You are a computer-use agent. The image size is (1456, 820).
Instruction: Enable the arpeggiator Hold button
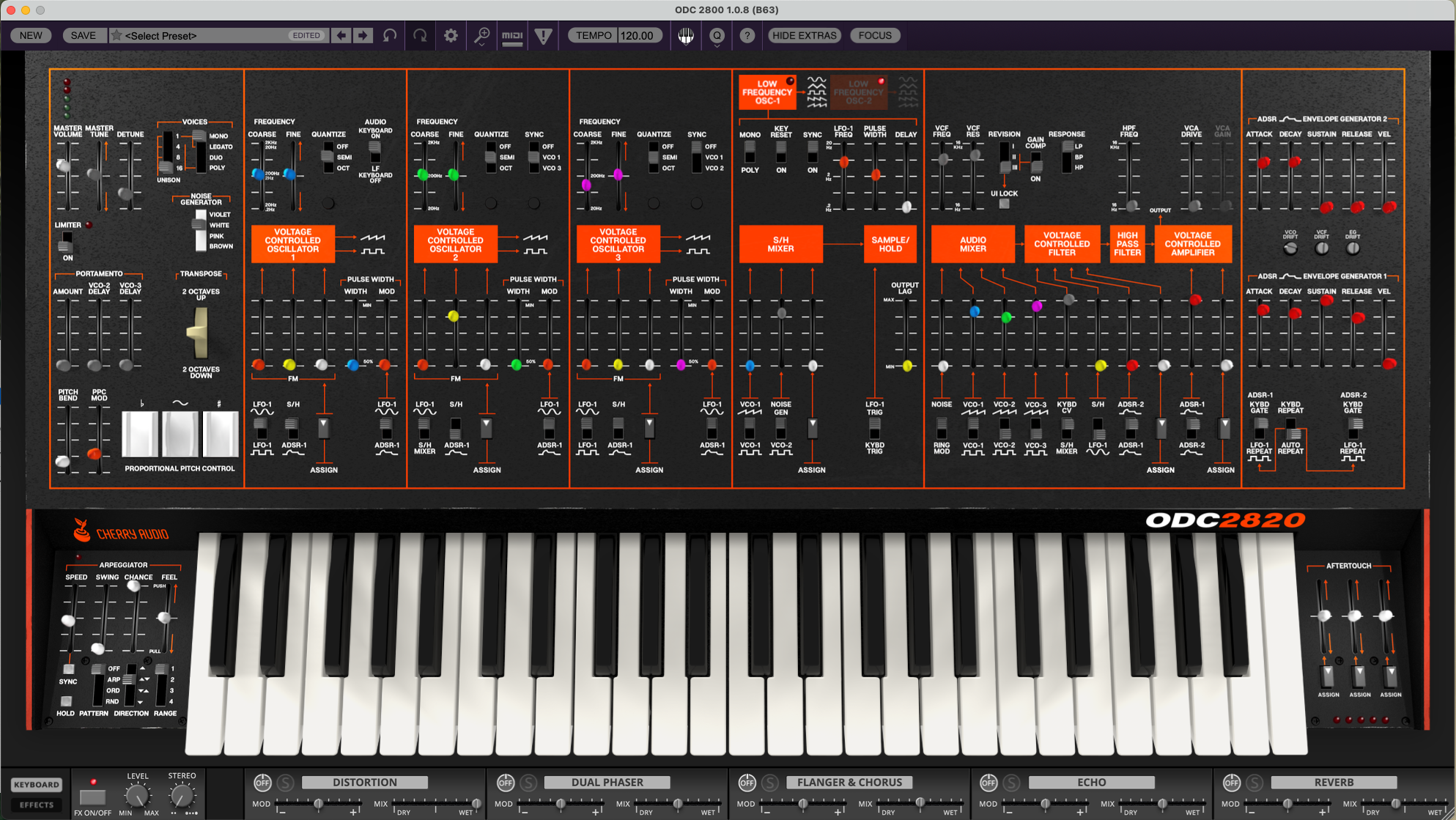point(66,701)
